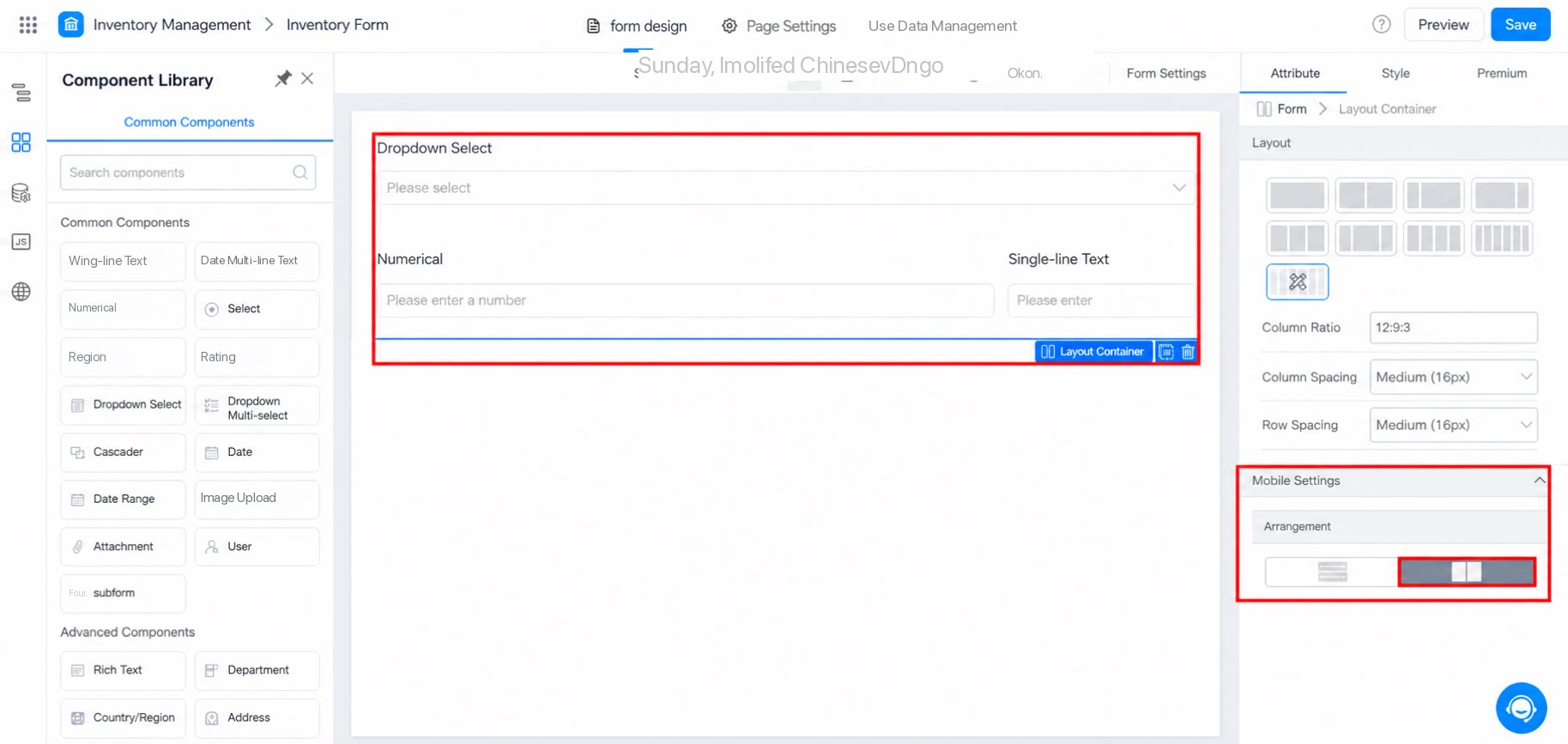Open the Row Spacing dropdown
Image resolution: width=1568 pixels, height=744 pixels.
coord(1453,425)
